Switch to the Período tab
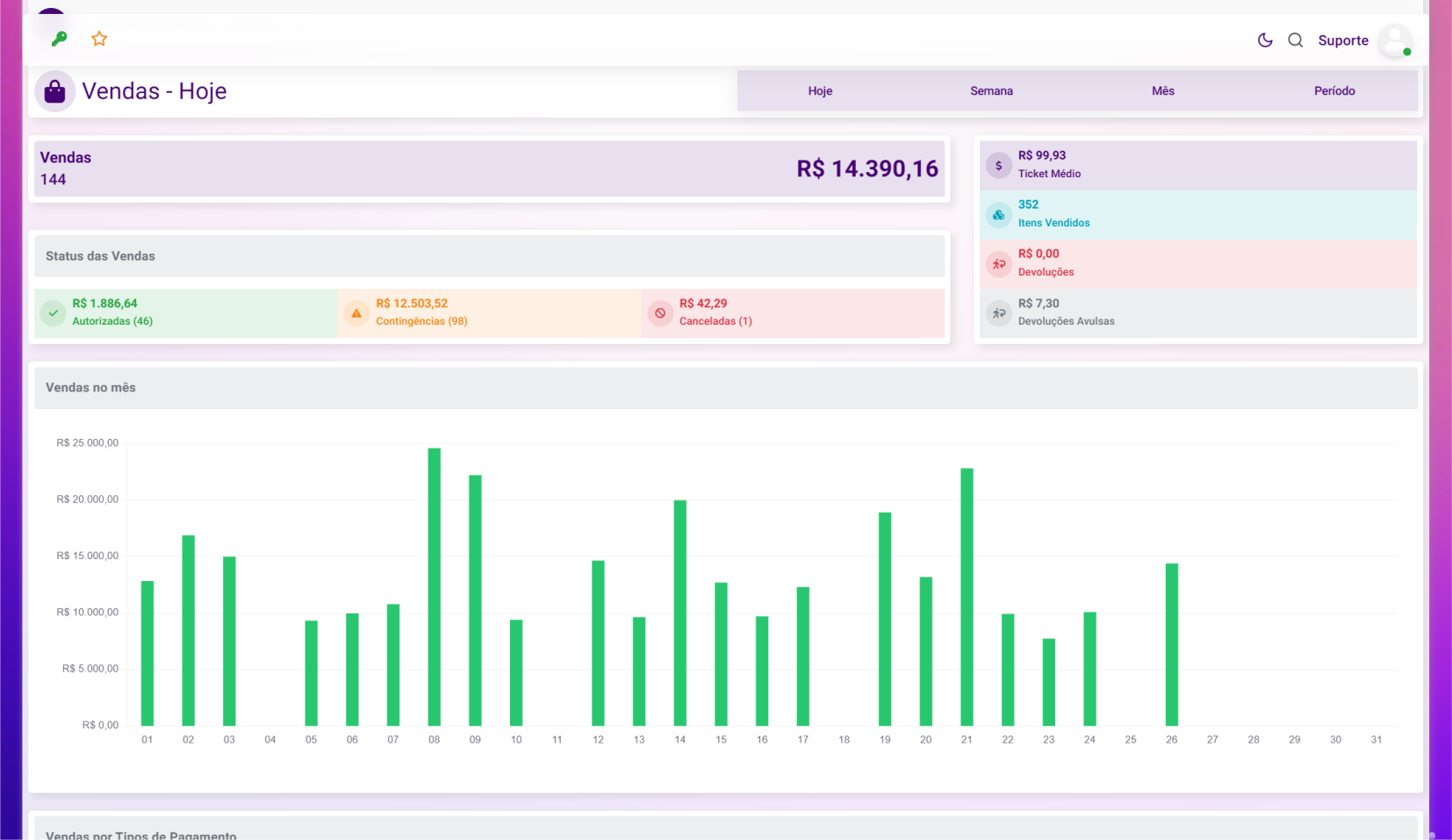Image resolution: width=1452 pixels, height=840 pixels. point(1334,90)
